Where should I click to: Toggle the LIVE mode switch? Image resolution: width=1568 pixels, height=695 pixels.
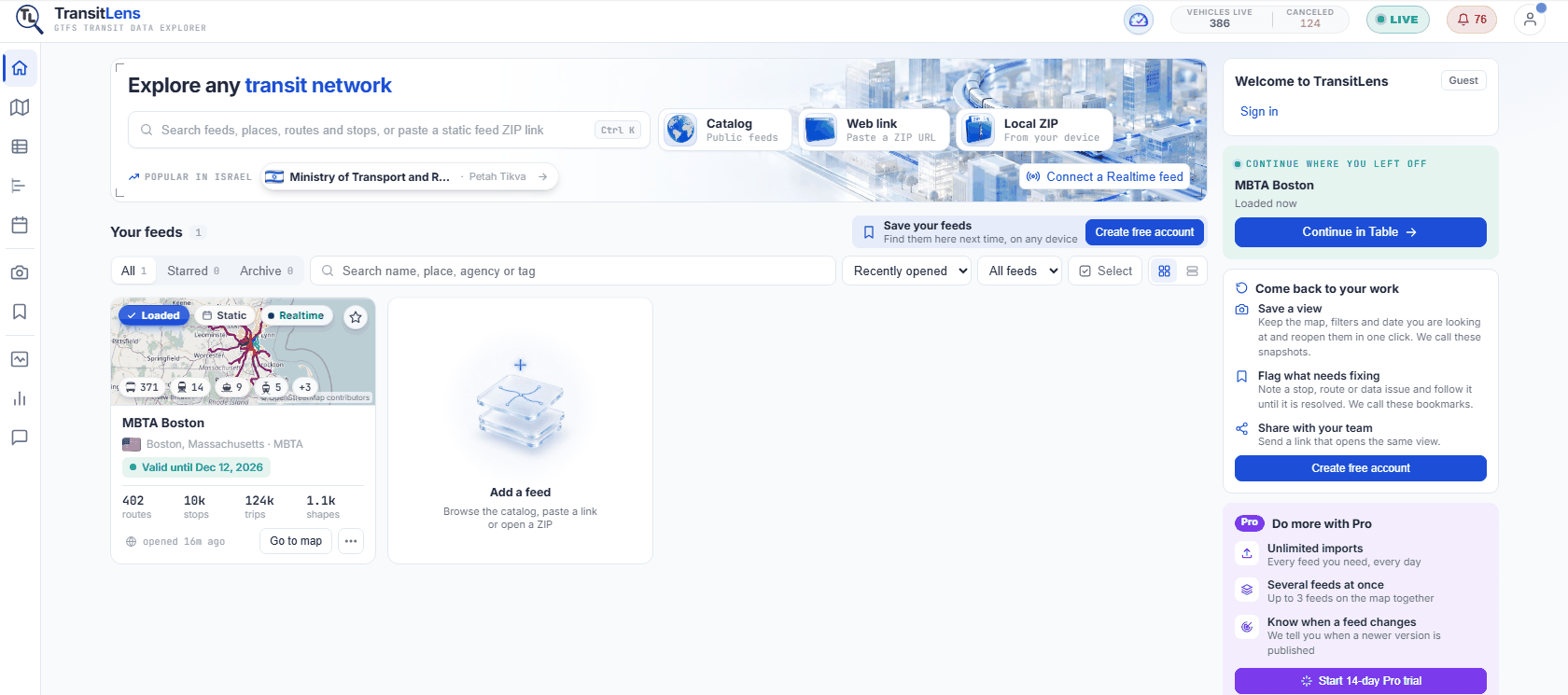1397,20
